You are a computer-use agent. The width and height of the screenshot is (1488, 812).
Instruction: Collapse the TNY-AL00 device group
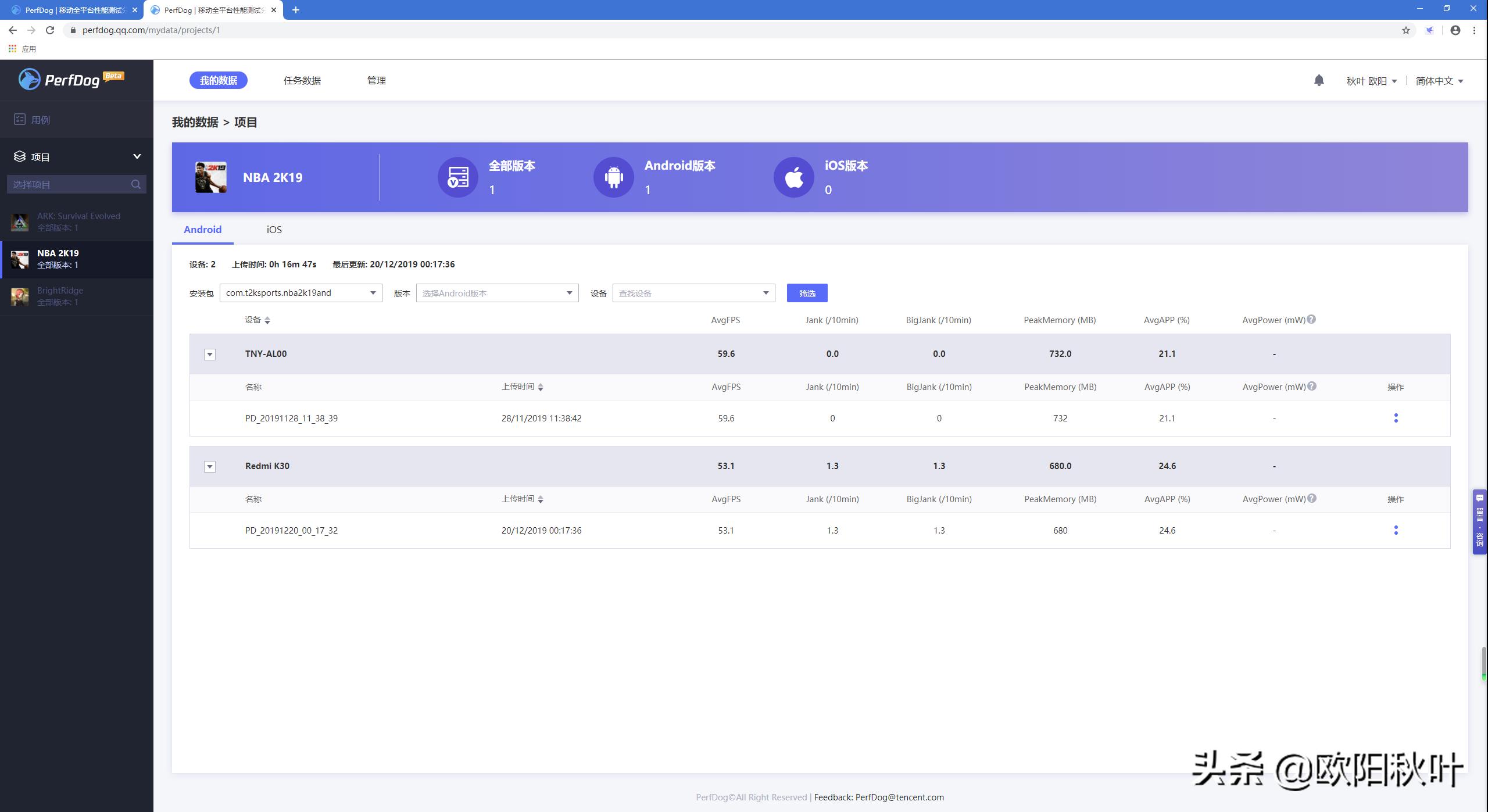(x=210, y=355)
